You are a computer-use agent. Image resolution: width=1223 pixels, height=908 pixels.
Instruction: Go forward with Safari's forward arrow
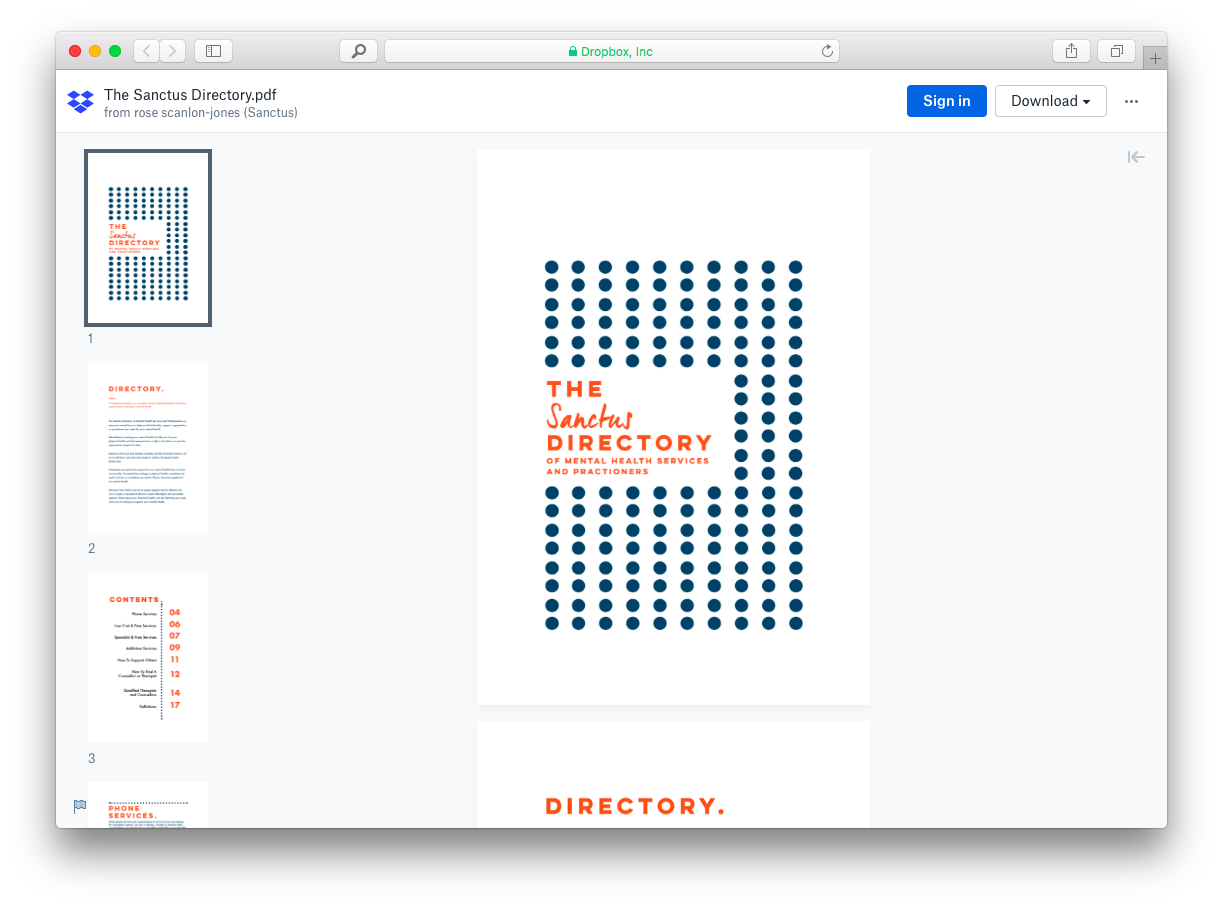(x=173, y=51)
